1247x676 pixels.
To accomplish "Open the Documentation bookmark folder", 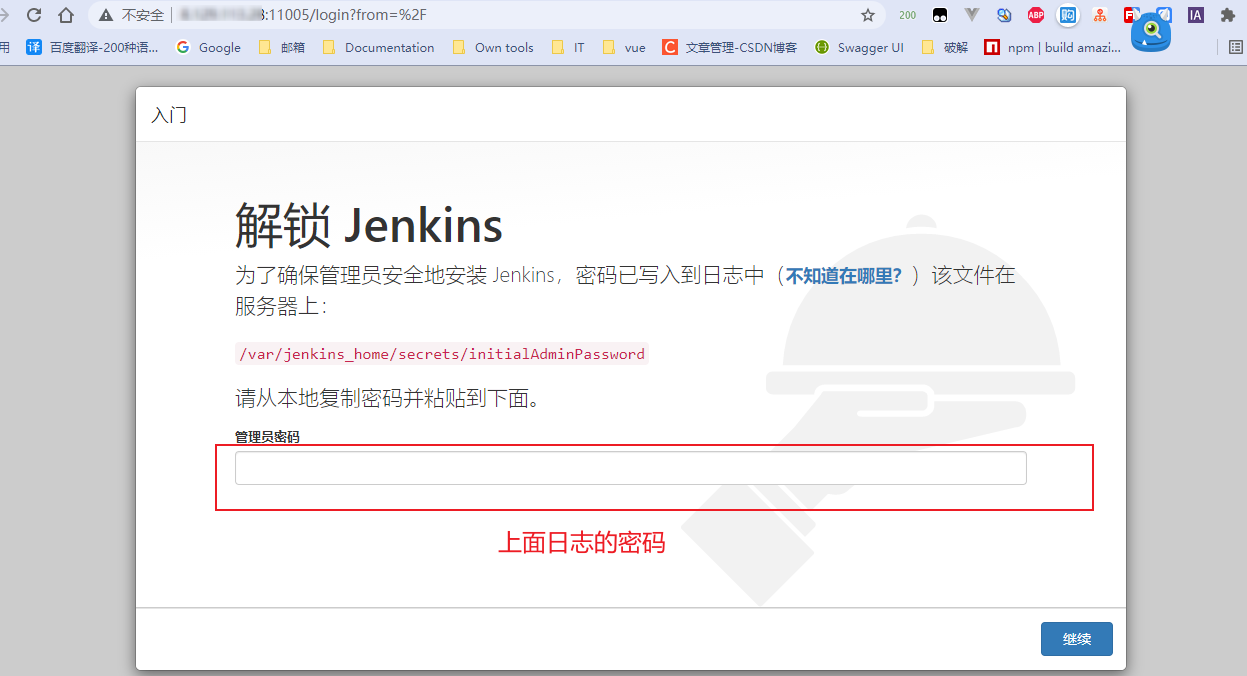I will (379, 47).
